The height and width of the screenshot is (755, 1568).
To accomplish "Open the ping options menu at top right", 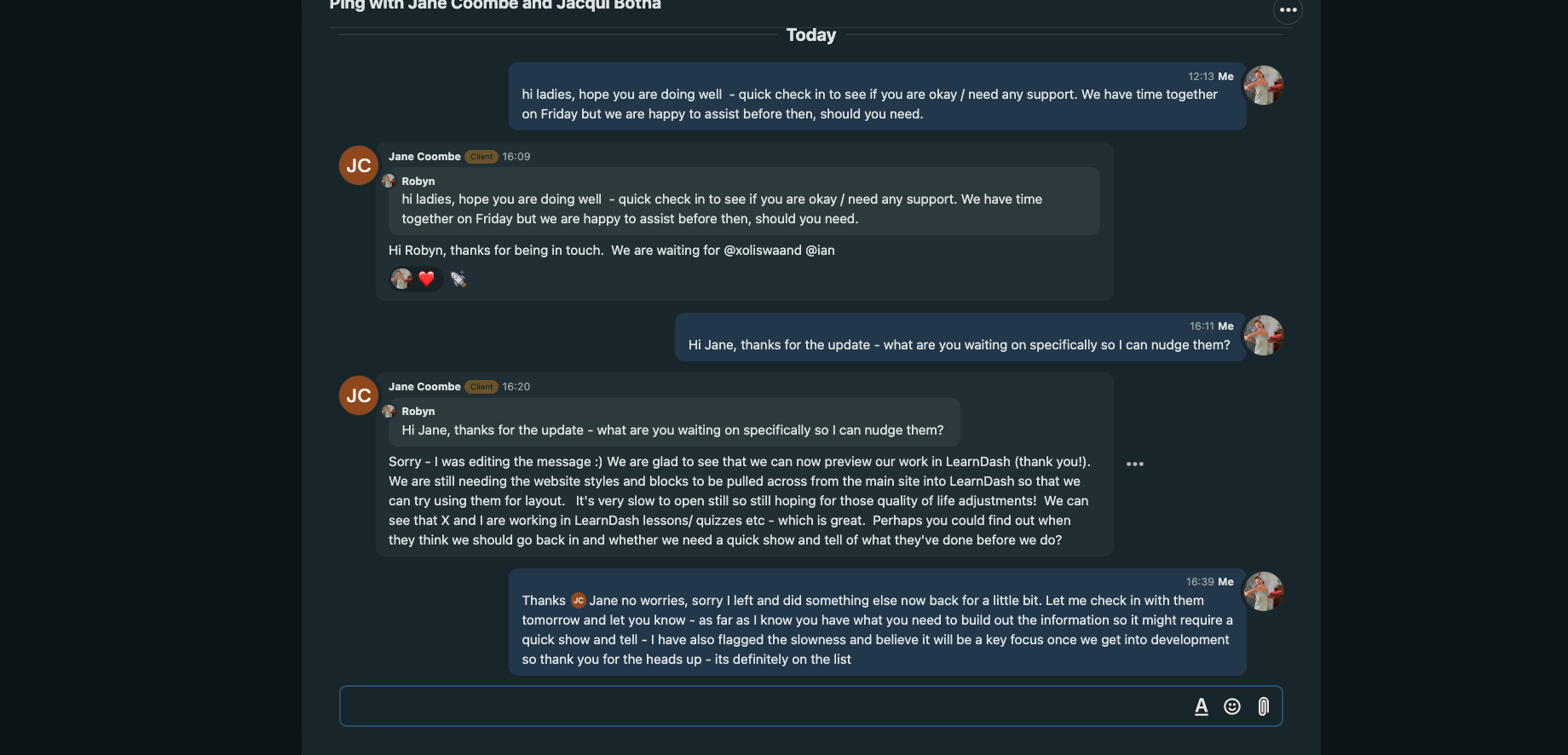I will coord(1288,10).
